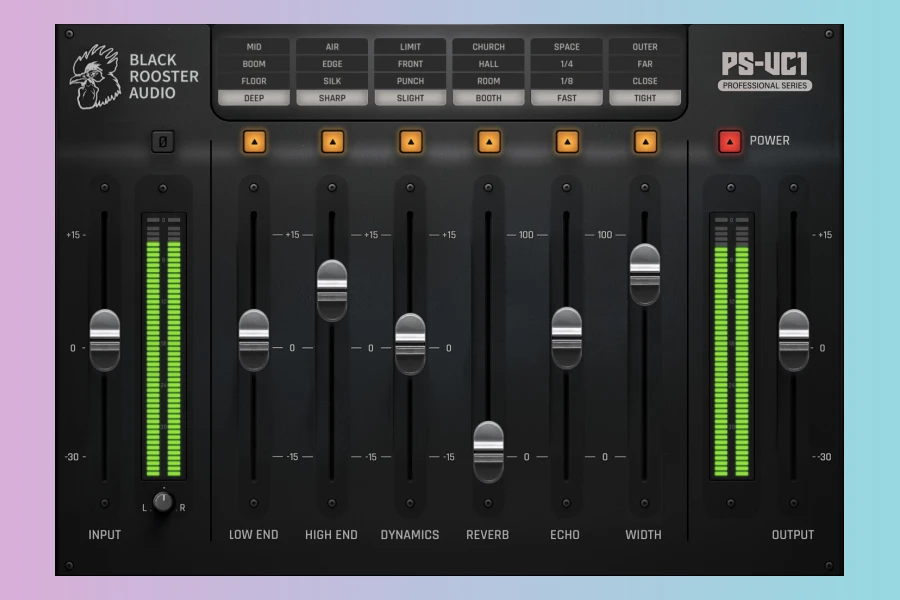
Task: Click the L/R balance knob
Action: click(x=163, y=502)
